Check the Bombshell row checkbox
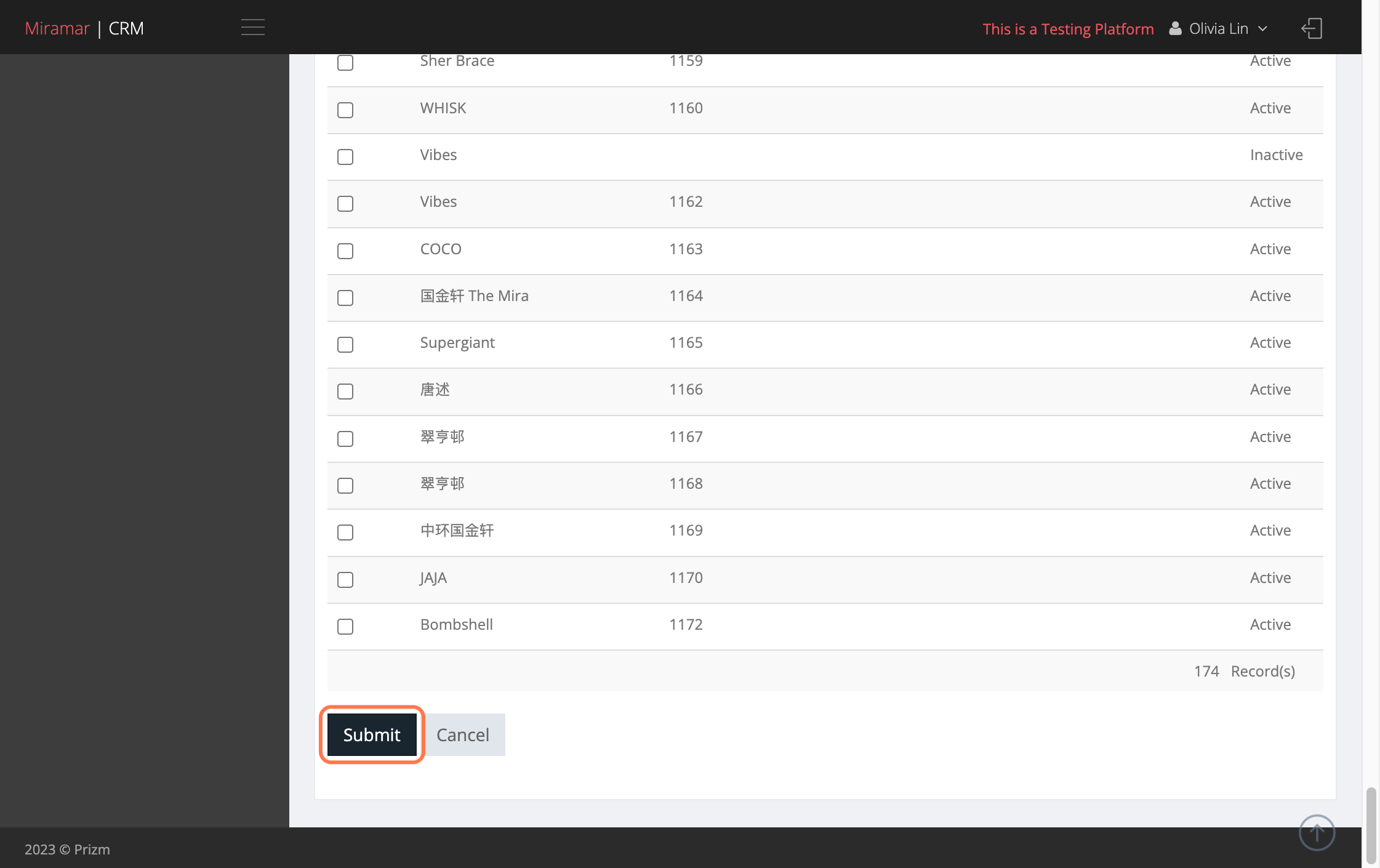 [345, 627]
